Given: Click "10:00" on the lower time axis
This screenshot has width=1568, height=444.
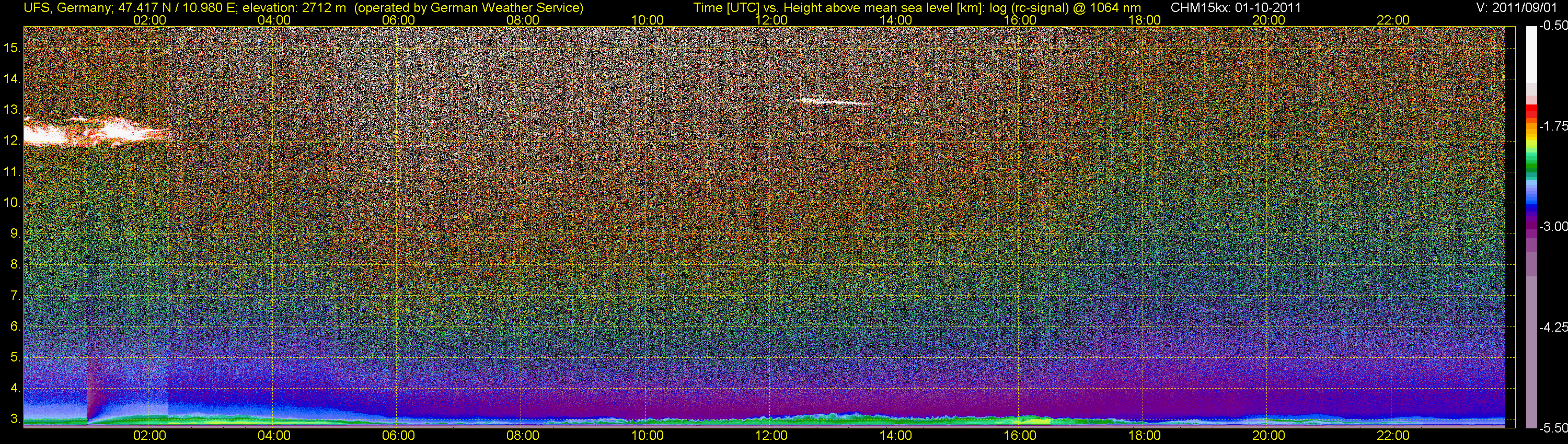Looking at the screenshot, I should (x=647, y=436).
